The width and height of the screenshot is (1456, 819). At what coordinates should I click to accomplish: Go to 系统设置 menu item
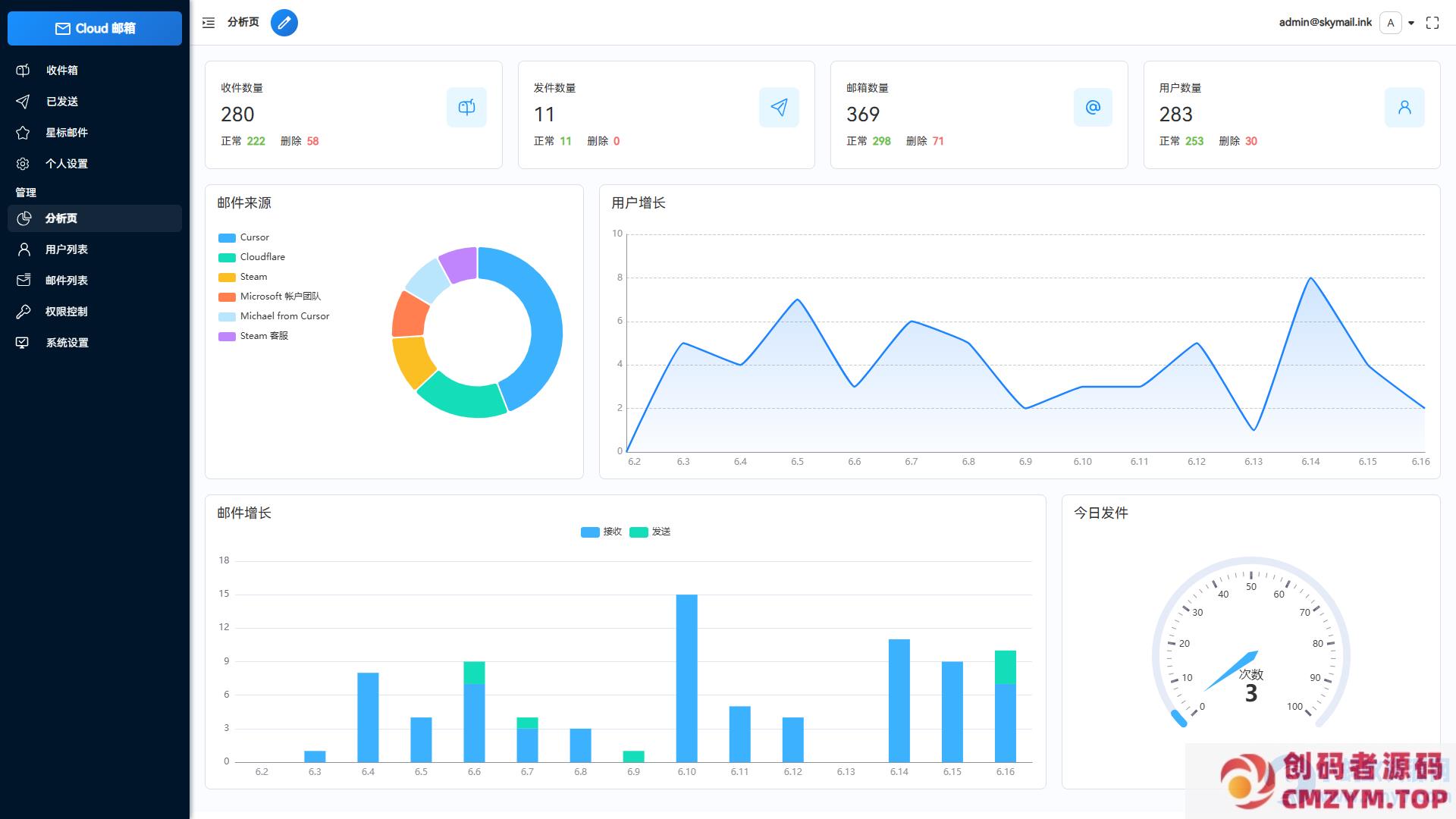[x=67, y=343]
